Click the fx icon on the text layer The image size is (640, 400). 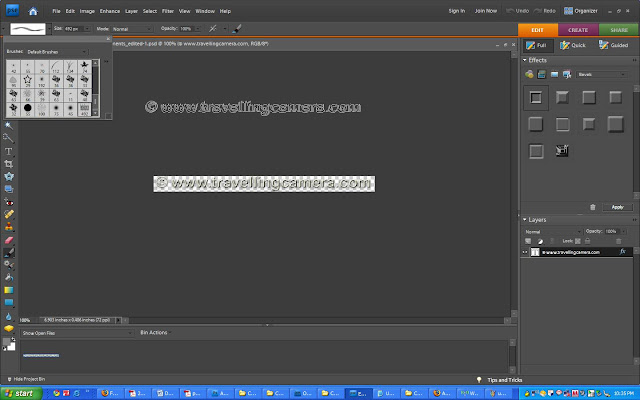point(622,252)
